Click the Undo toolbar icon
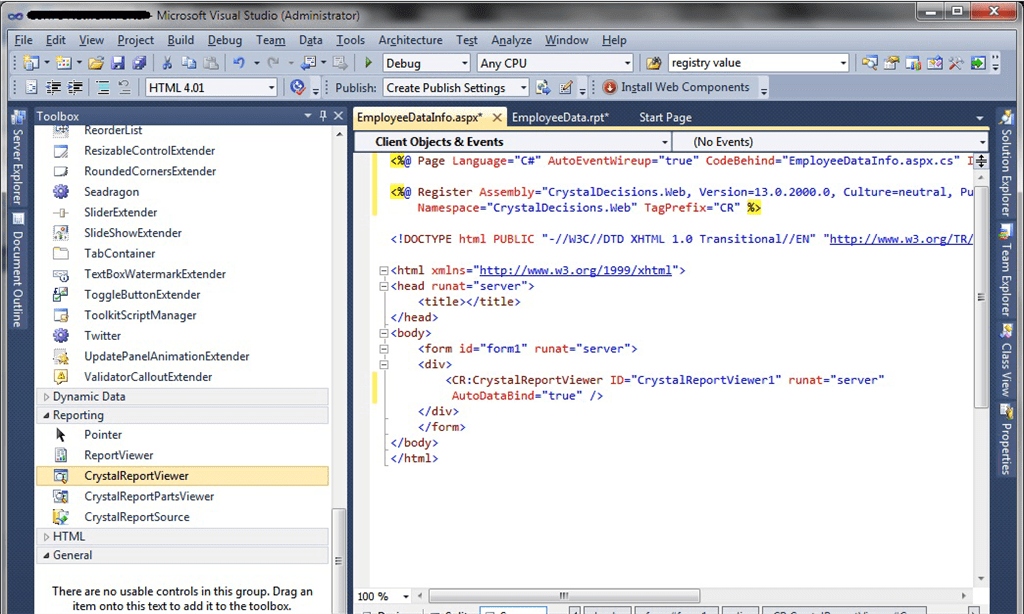1024x614 pixels. tap(239, 62)
